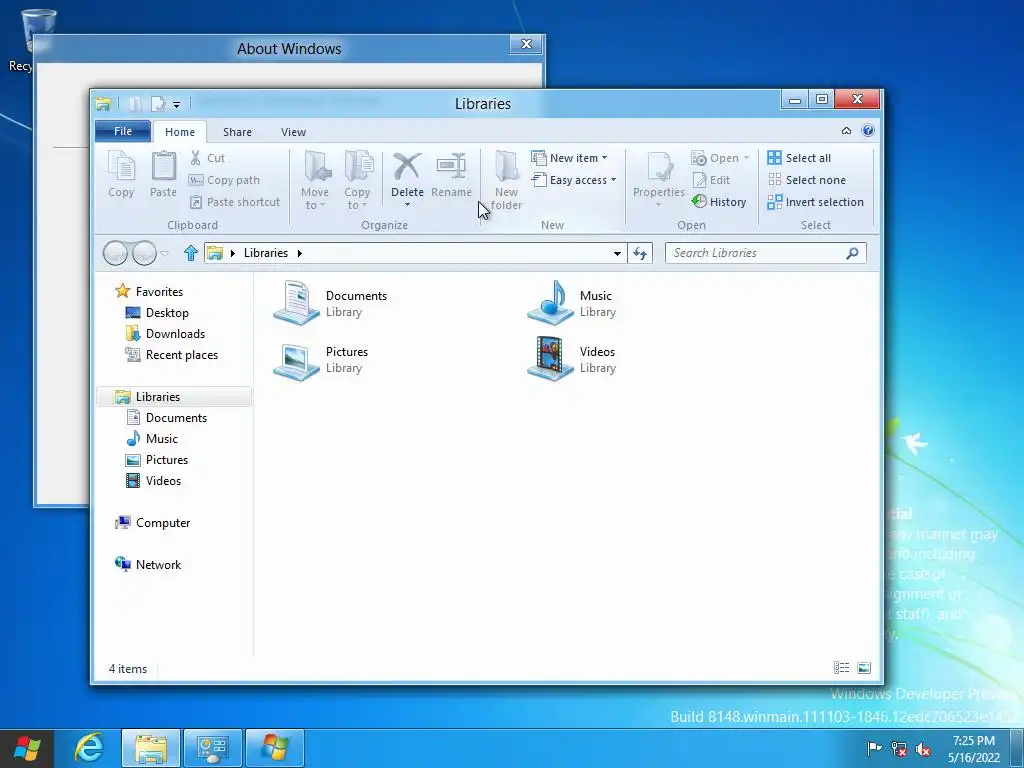Select Favorites in the navigation pane
The width and height of the screenshot is (1024, 768).
point(150,292)
